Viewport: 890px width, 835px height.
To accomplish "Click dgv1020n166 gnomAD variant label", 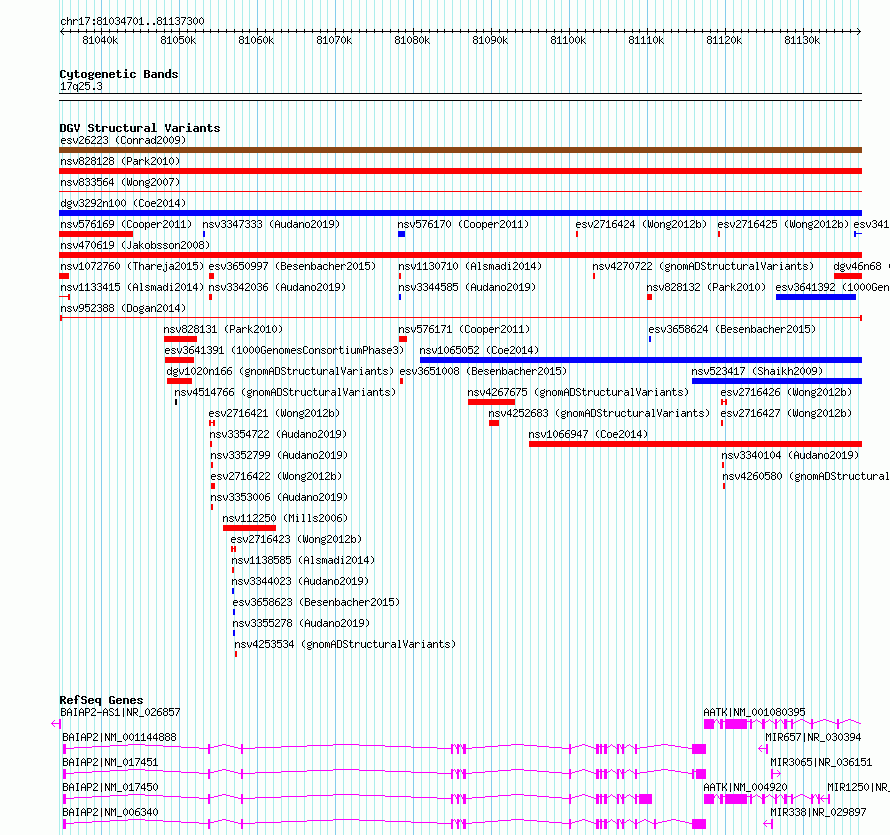I will (280, 371).
